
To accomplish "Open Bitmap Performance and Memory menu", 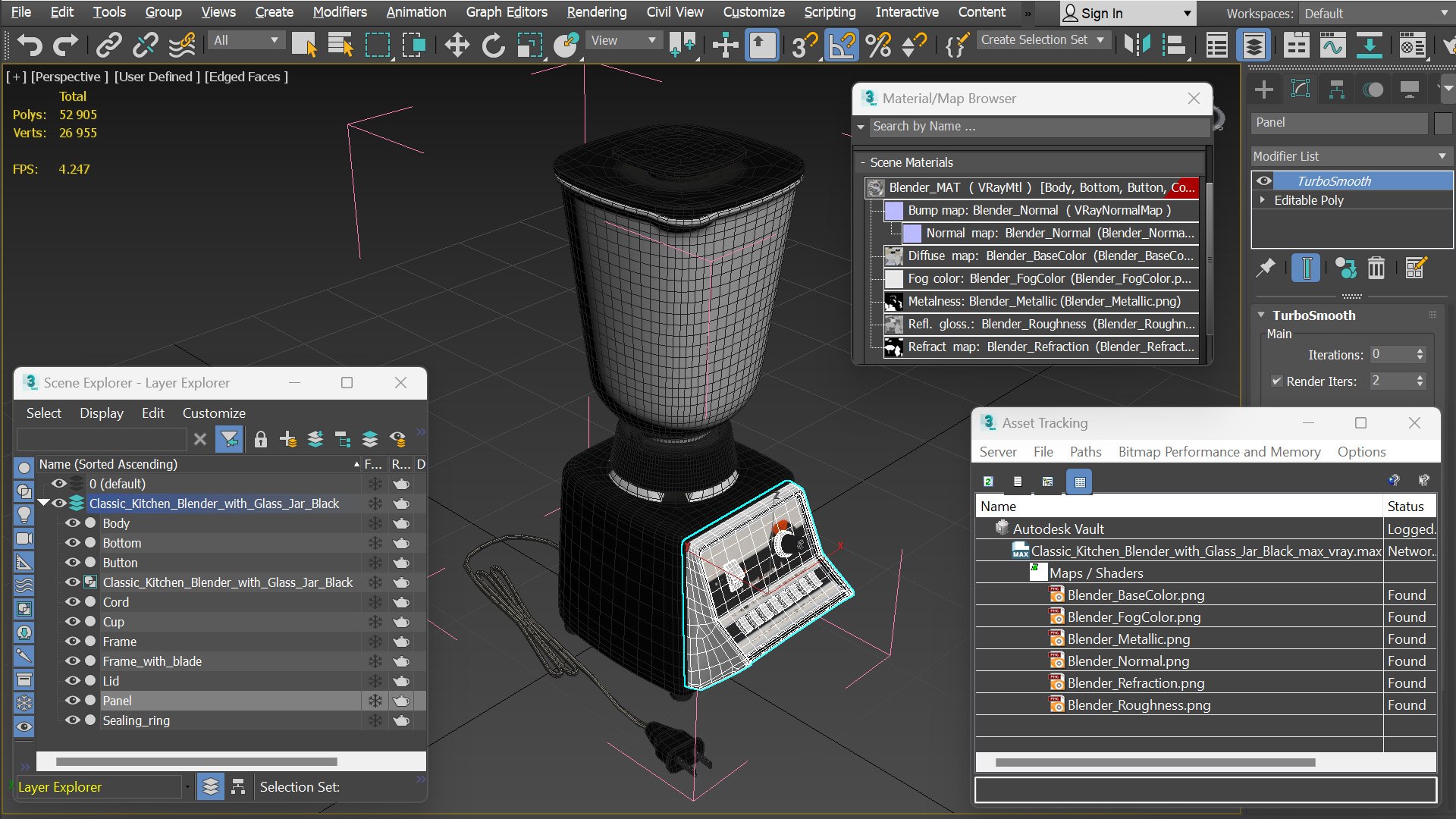I will pos(1219,452).
